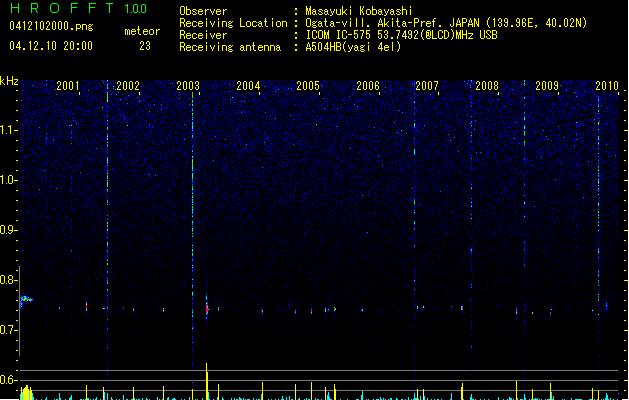Click the ICOM IC-575 receiver text
The width and height of the screenshot is (629, 400).
pos(401,35)
